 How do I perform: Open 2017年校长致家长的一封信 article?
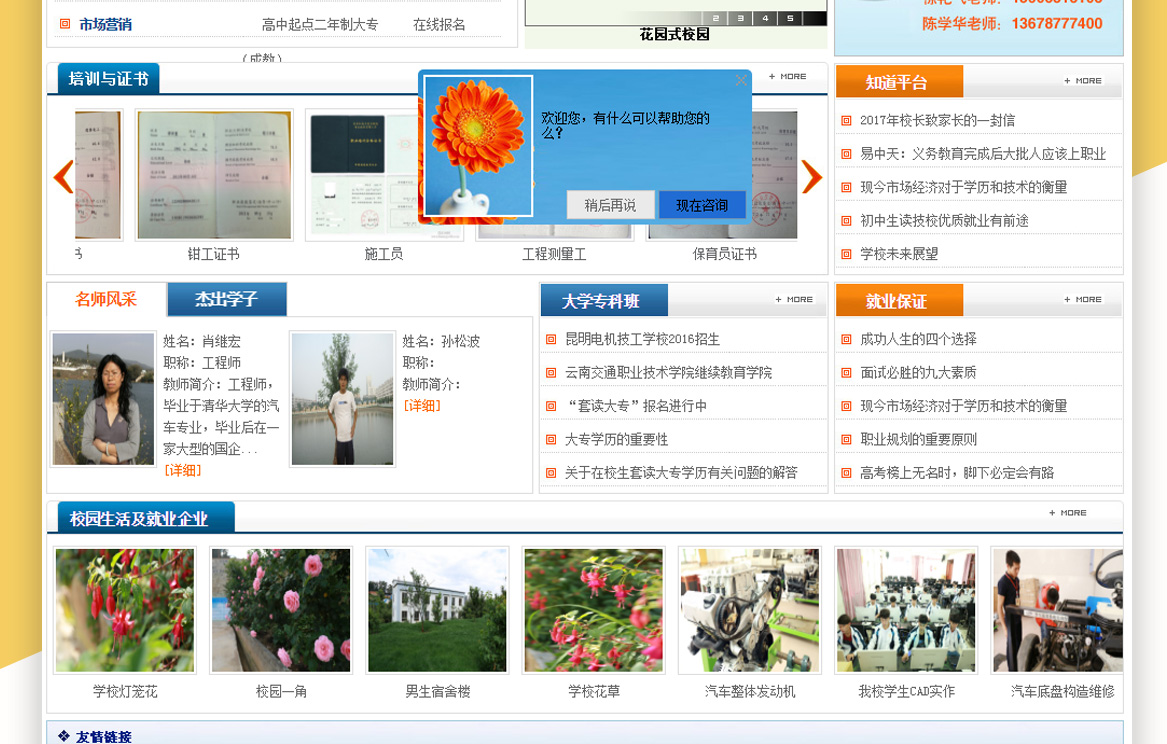coord(937,120)
